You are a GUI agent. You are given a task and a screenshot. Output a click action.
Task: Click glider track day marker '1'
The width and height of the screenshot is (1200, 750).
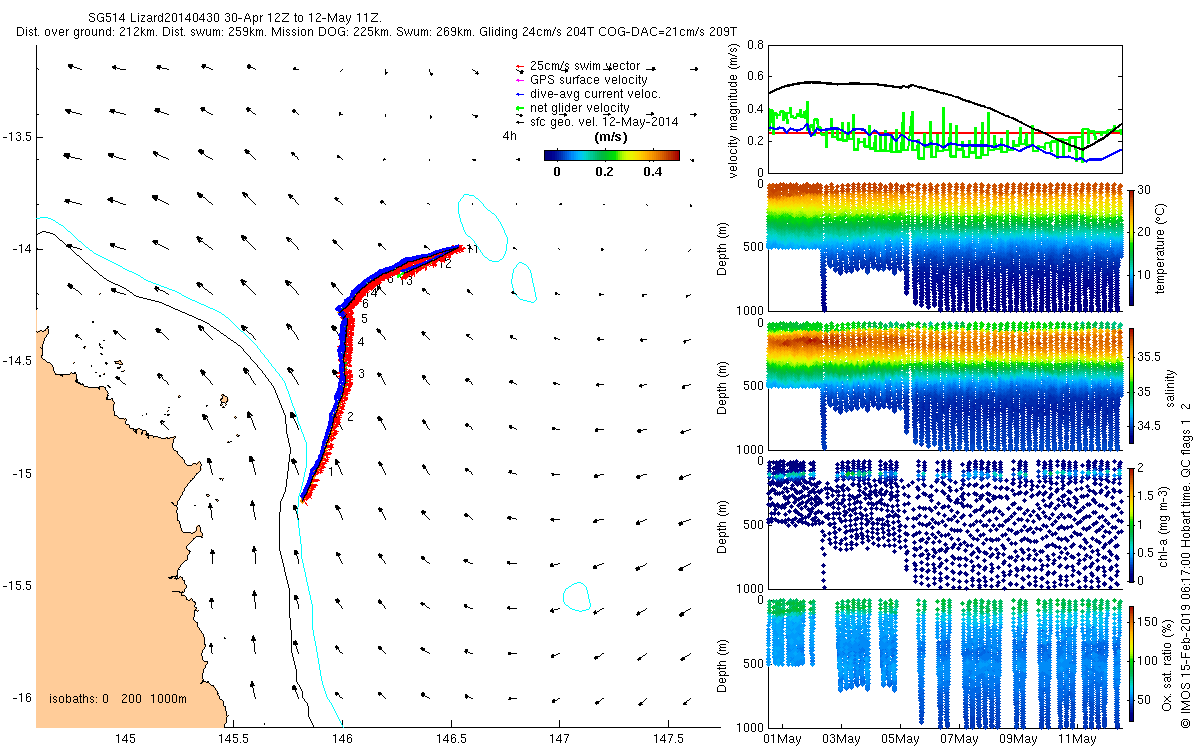coord(331,471)
